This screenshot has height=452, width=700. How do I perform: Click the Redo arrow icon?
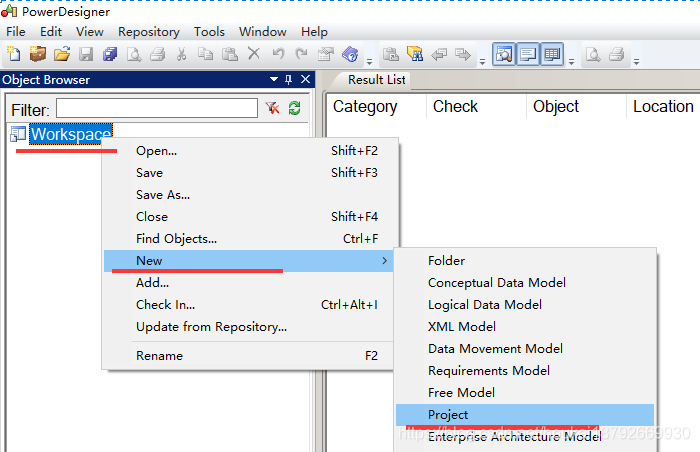click(302, 54)
